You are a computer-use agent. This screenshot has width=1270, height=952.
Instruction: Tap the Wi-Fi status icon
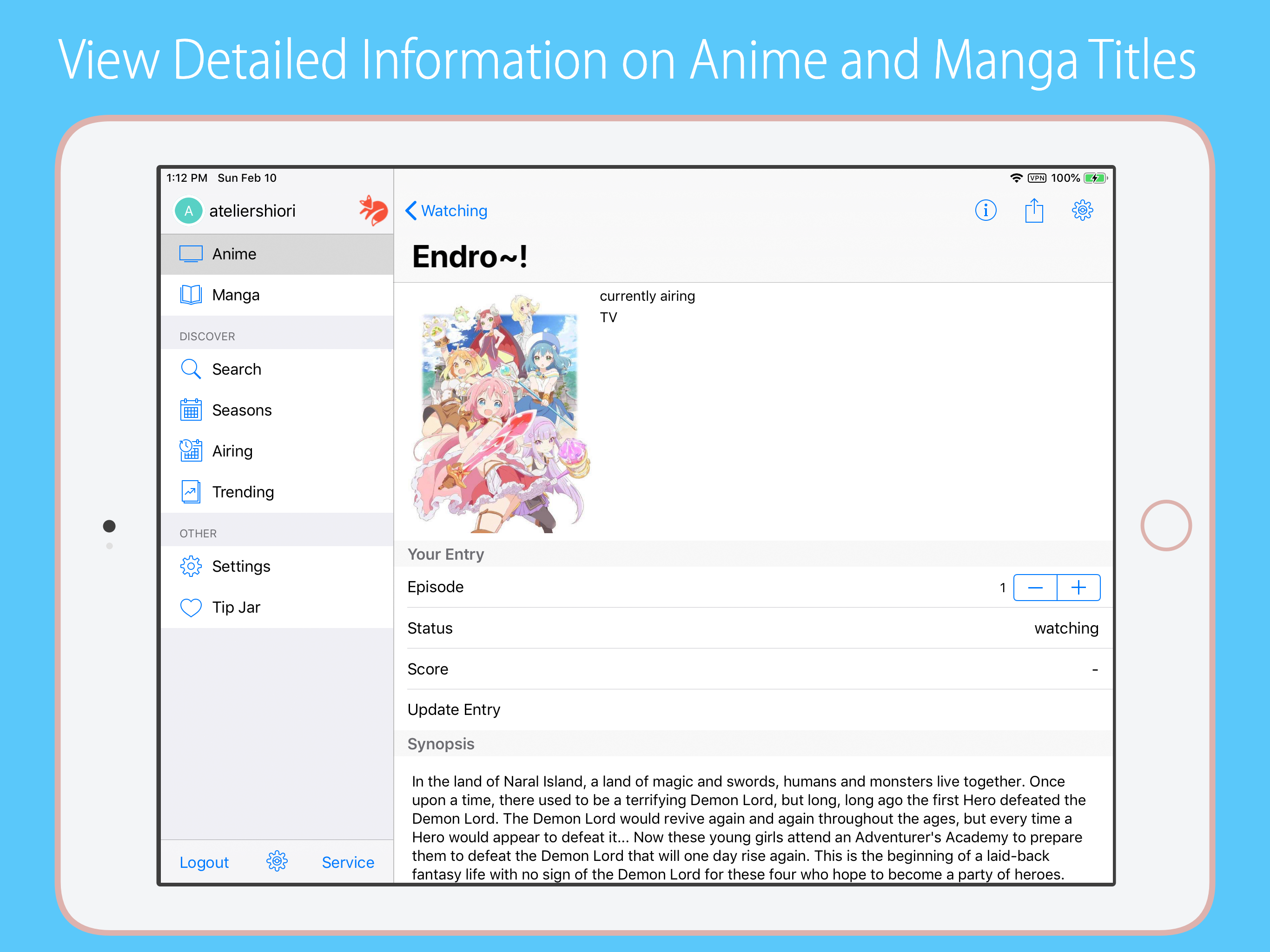tap(1016, 178)
